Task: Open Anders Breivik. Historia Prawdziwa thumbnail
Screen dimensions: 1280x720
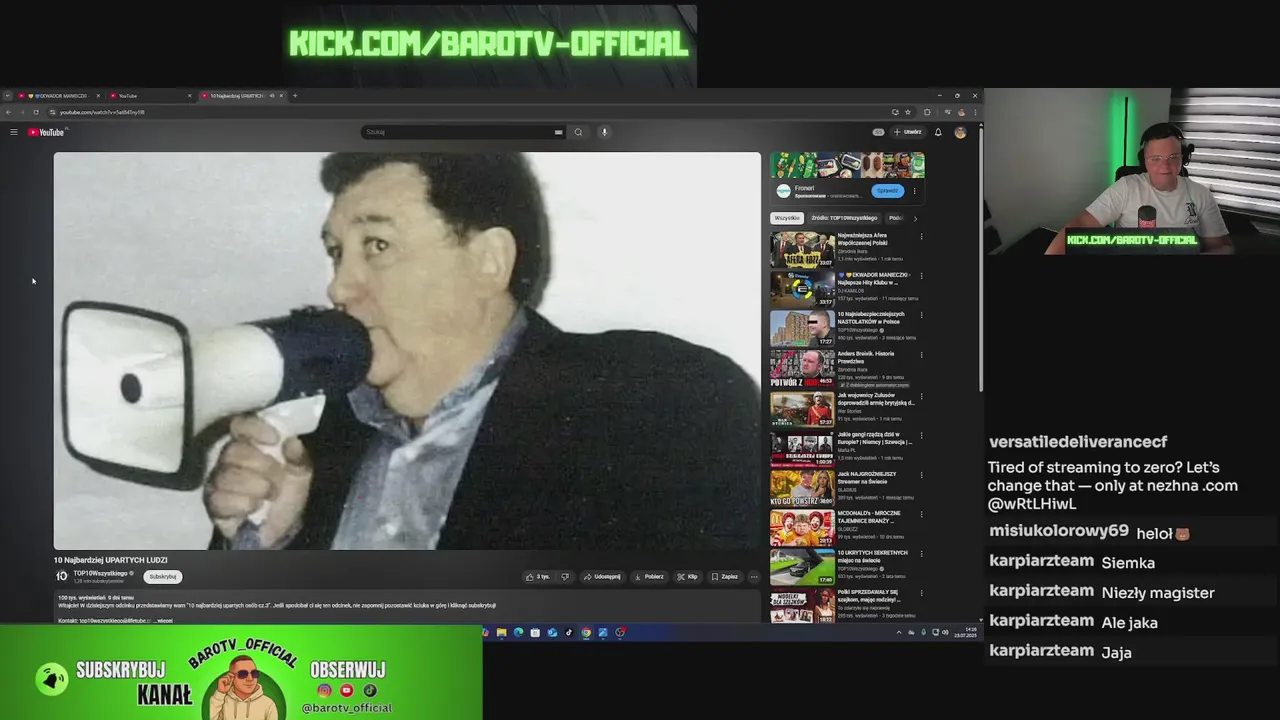Action: point(802,368)
